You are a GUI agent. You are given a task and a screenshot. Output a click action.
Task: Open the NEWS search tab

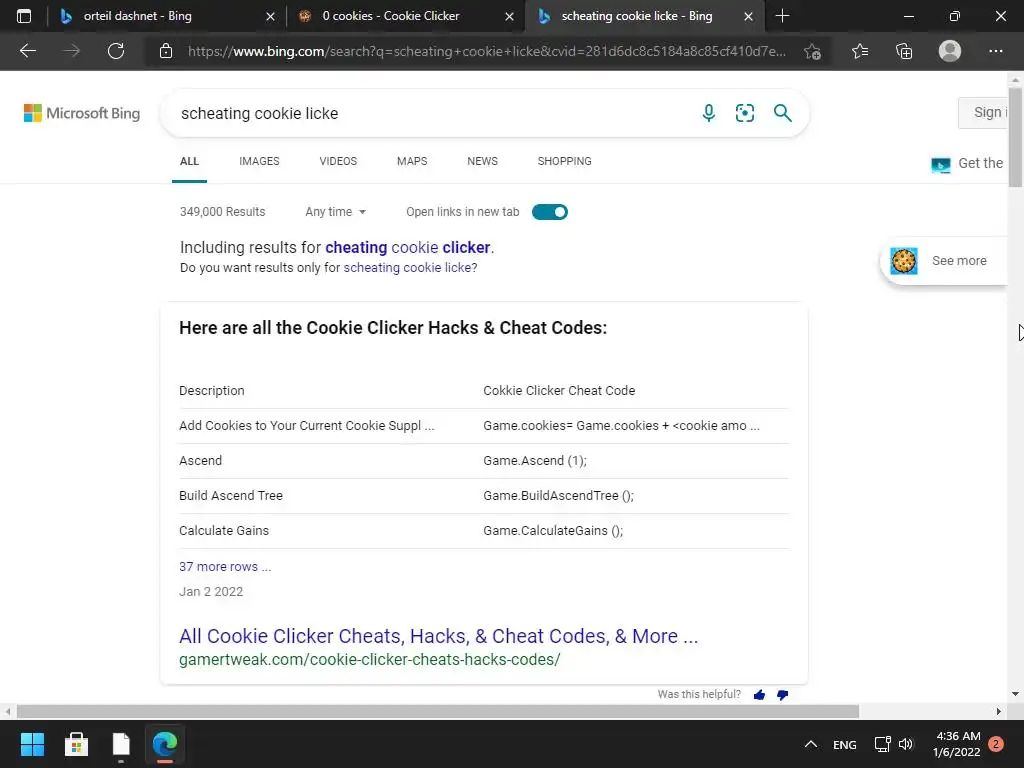coord(483,161)
